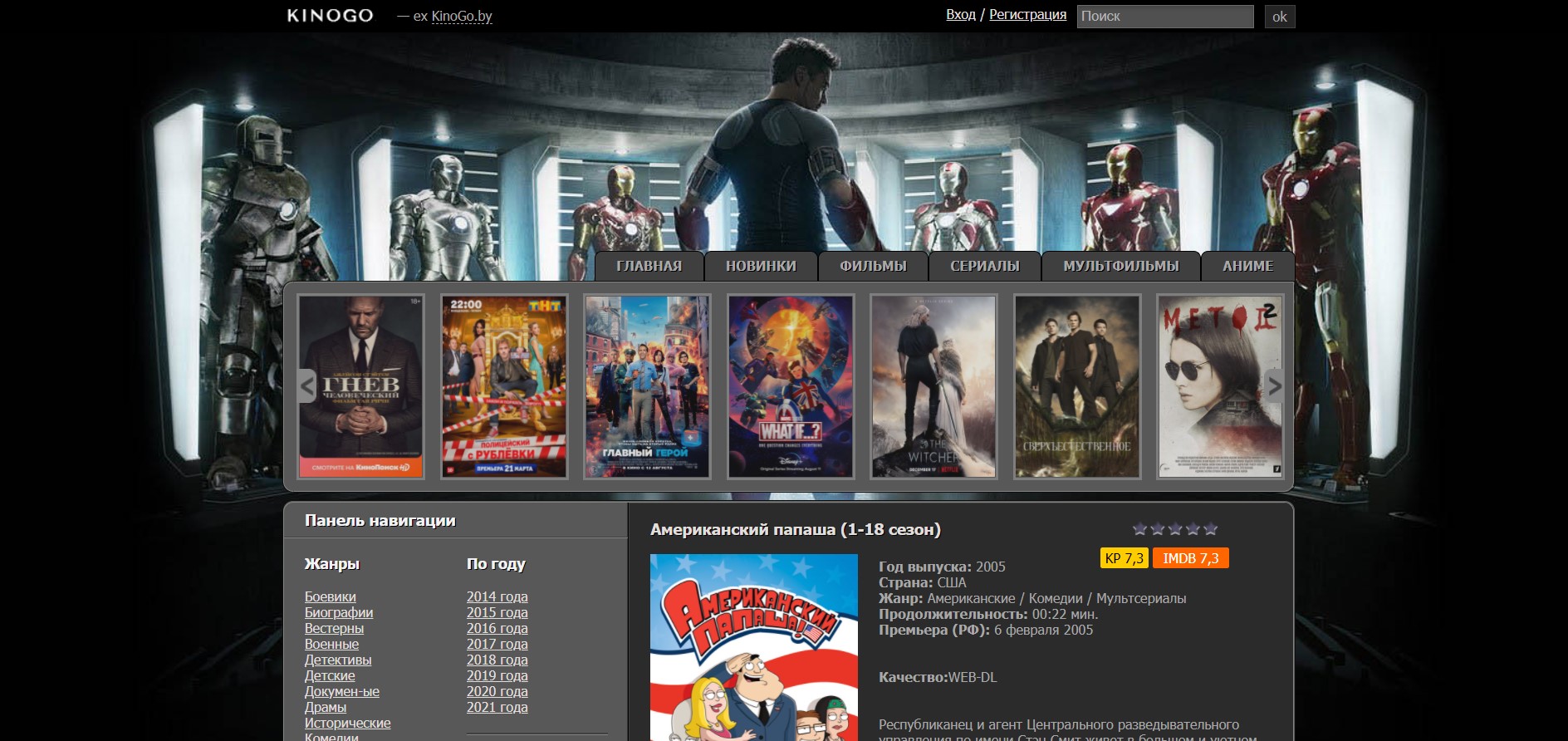
Task: Click the Жанр: Американские / Комедии line
Action: coord(1032,598)
